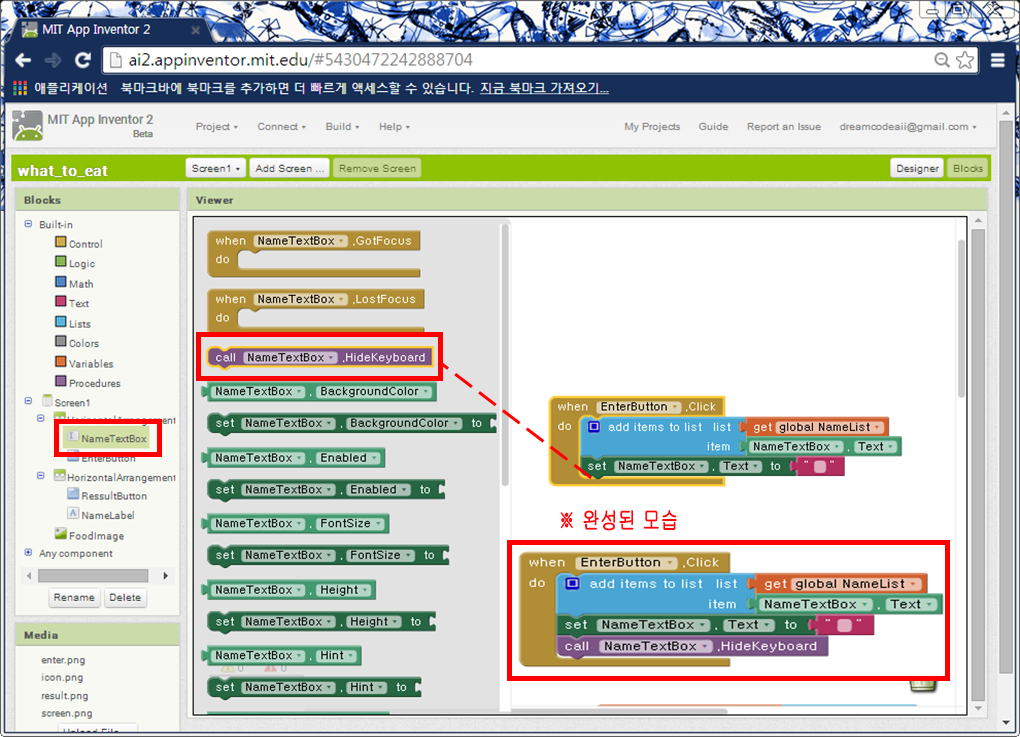The width and height of the screenshot is (1020, 737).
Task: Collapse the Screen1 tree node
Action: (x=29, y=401)
